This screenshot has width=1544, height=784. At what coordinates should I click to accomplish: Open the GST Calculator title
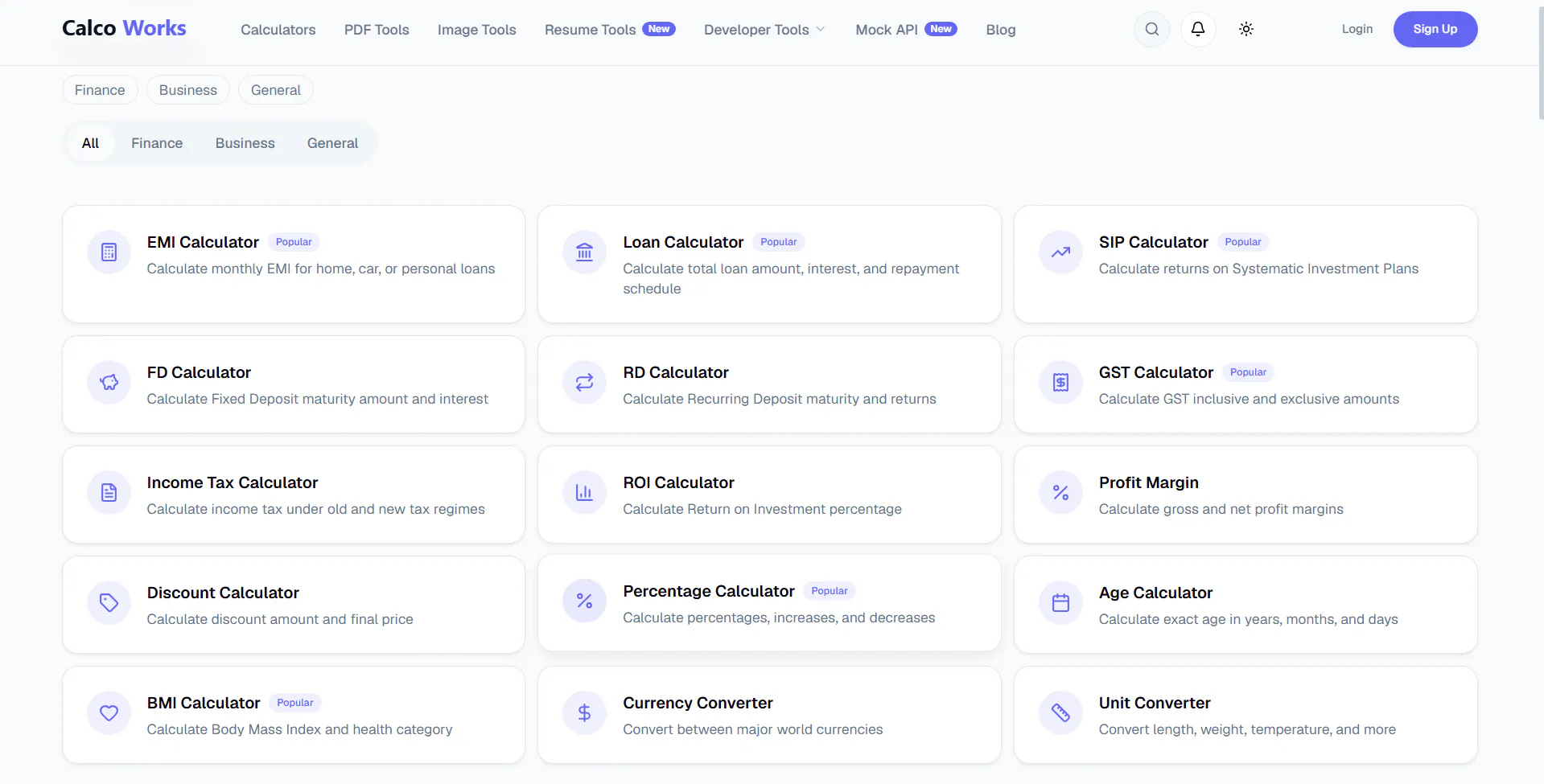(x=1156, y=372)
